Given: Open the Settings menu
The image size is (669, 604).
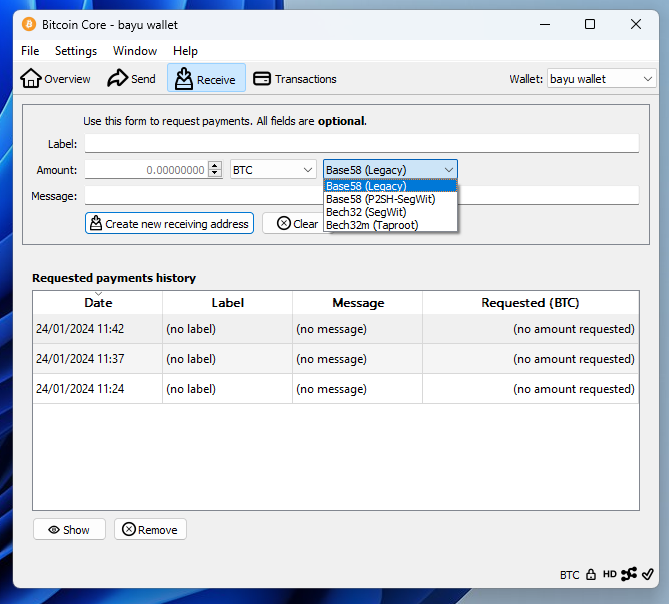Looking at the screenshot, I should click(76, 51).
